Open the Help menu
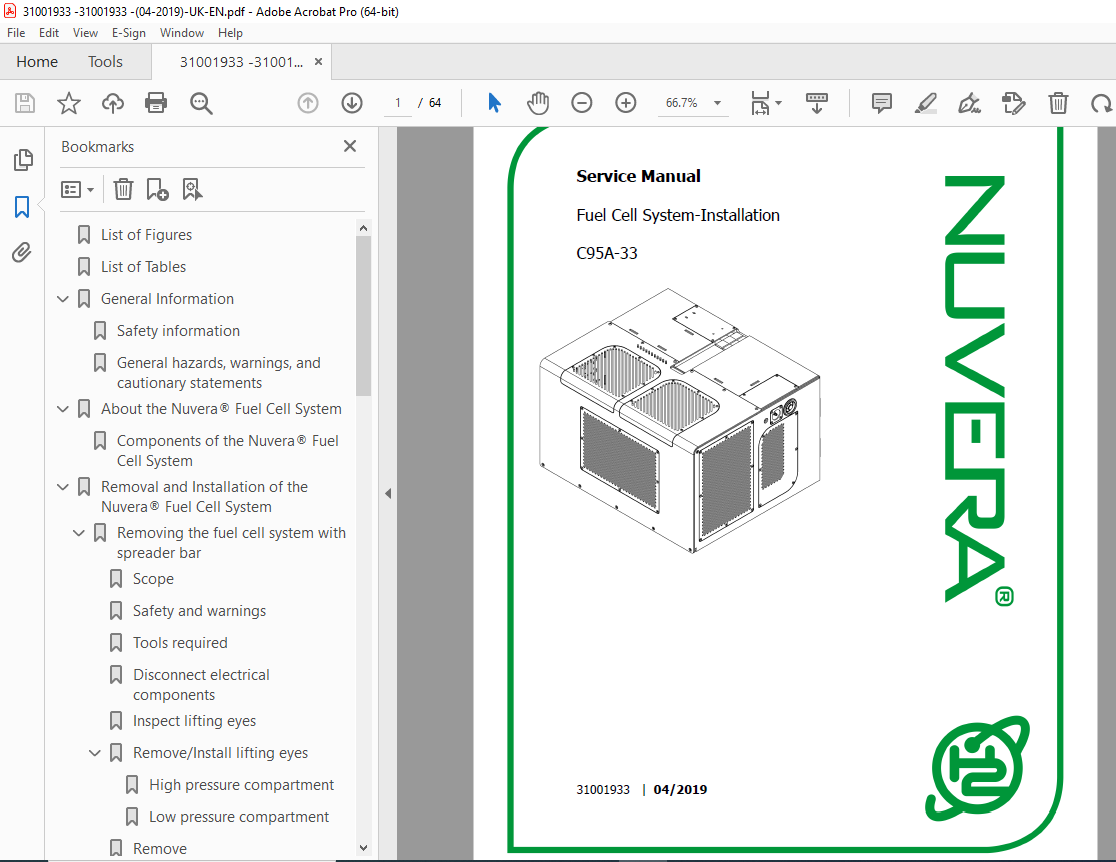Screen dimensions: 1116x862 [x=230, y=33]
